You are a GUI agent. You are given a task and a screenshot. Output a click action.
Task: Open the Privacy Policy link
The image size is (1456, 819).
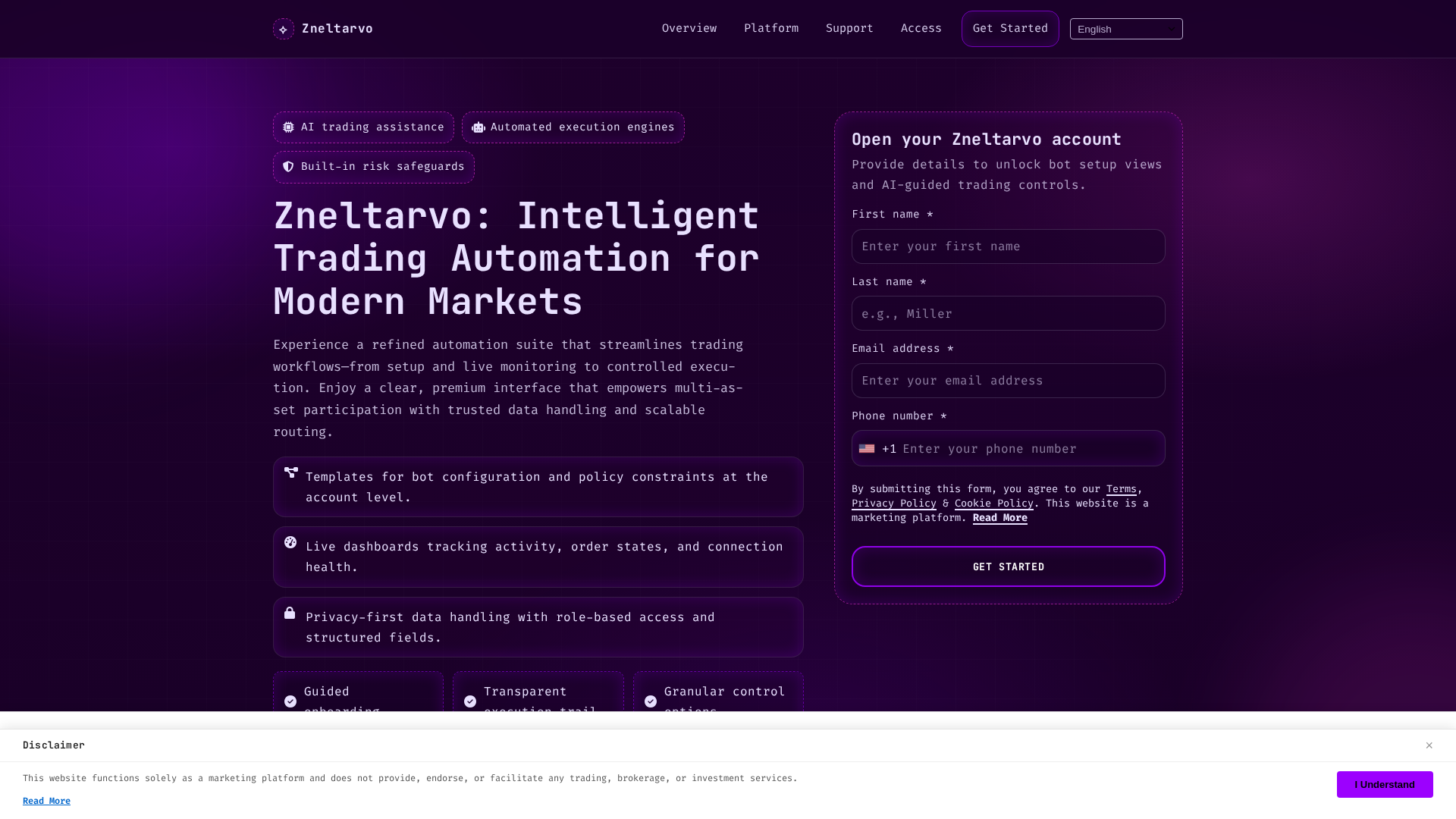pyautogui.click(x=893, y=504)
